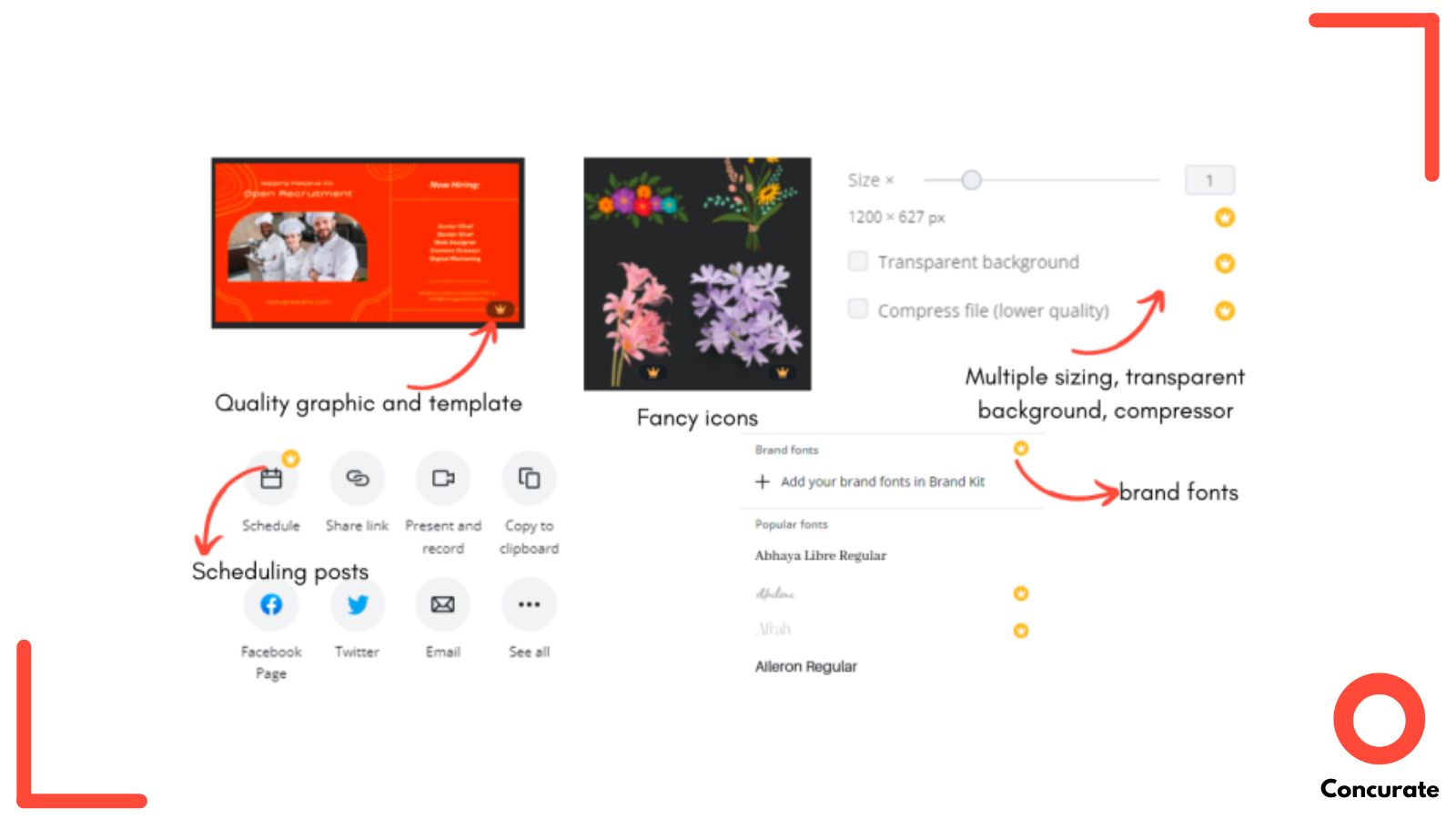This screenshot has width=1456, height=819.
Task: Tick Compress file (lower quality) checkbox
Action: click(x=858, y=309)
